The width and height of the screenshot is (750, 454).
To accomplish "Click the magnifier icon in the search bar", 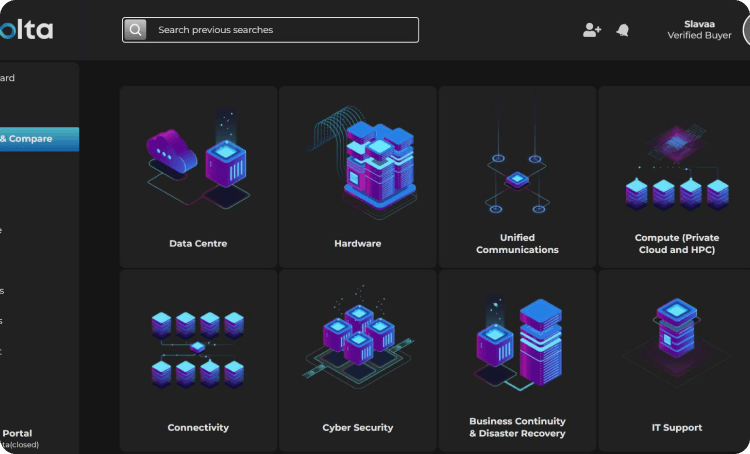I will 136,30.
